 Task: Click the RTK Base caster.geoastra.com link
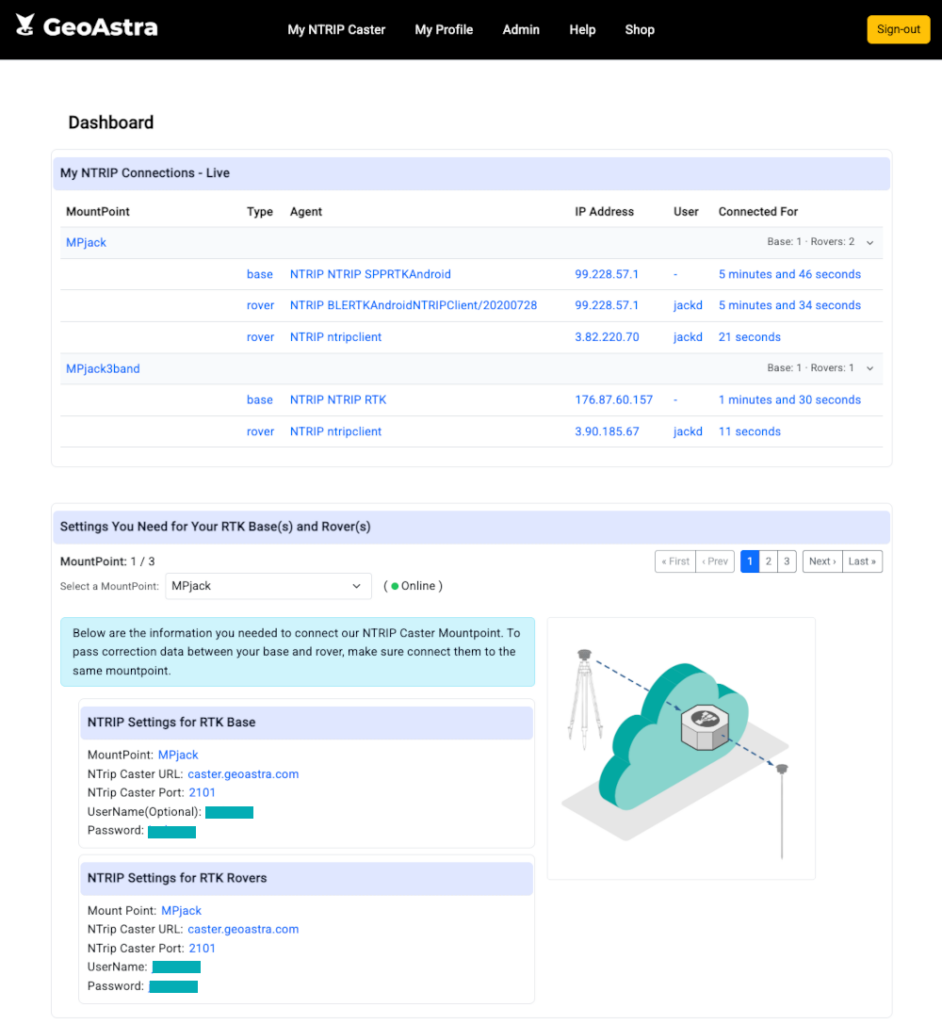tap(243, 774)
